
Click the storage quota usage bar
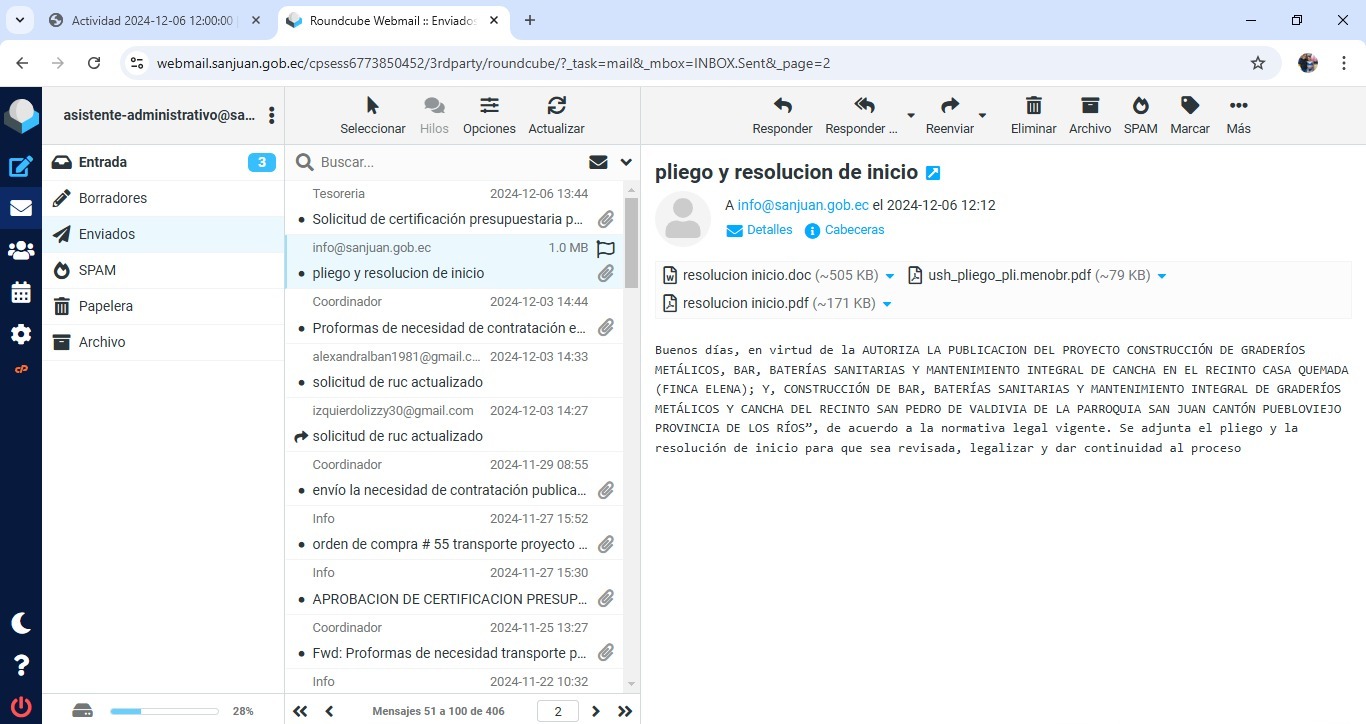pos(164,711)
